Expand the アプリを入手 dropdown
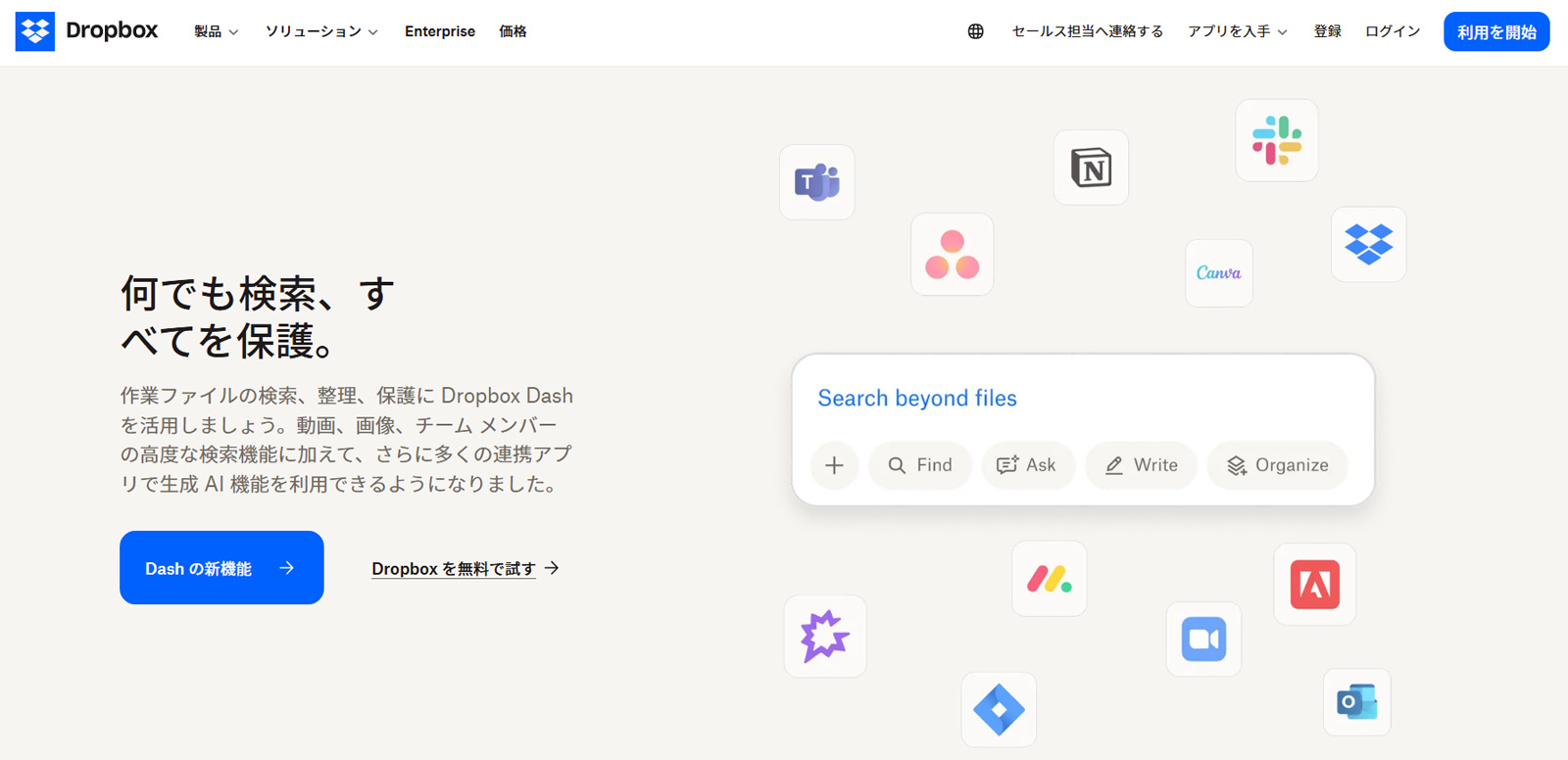The height and width of the screenshot is (760, 1568). tap(1237, 31)
